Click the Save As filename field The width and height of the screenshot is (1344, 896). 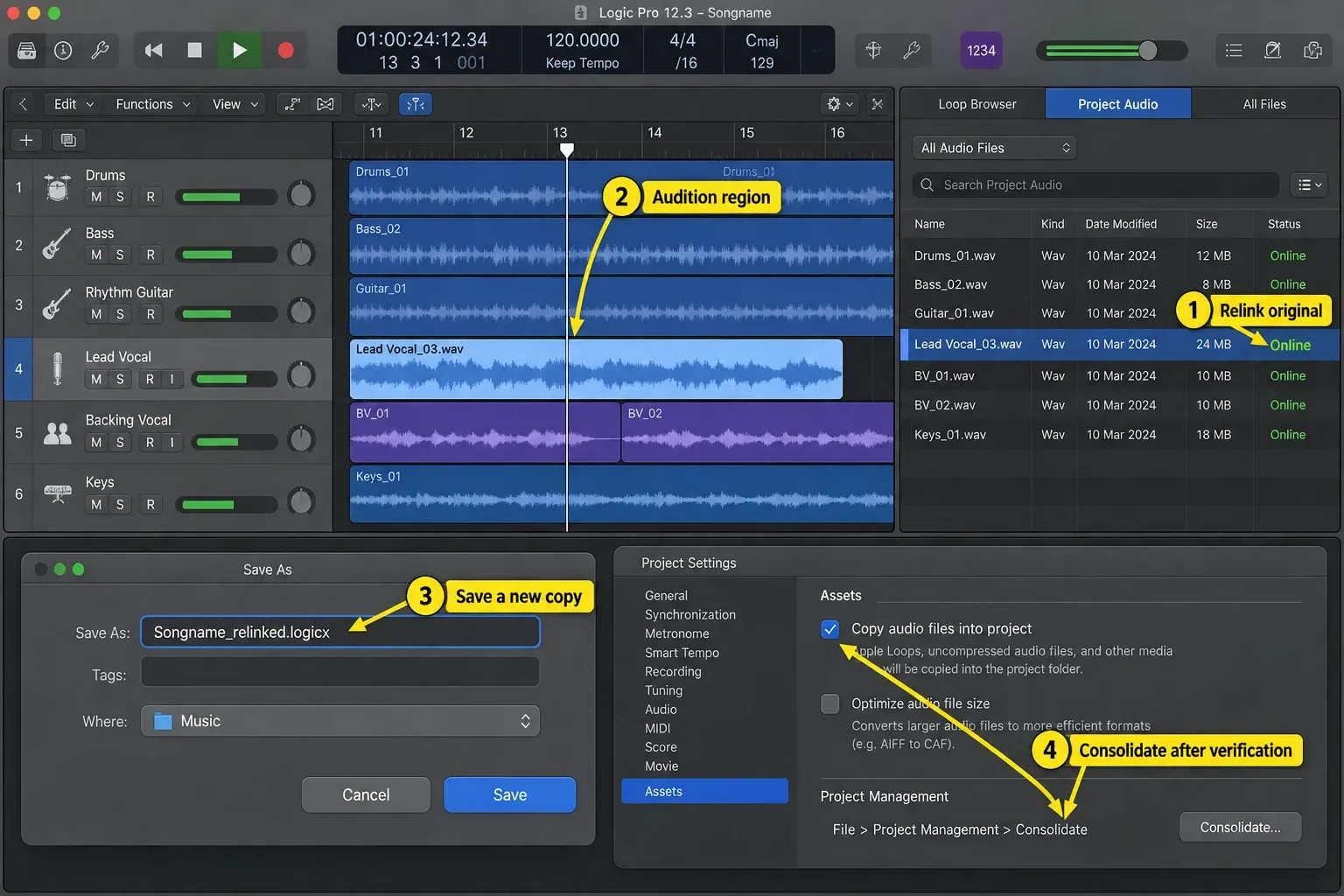pos(340,632)
